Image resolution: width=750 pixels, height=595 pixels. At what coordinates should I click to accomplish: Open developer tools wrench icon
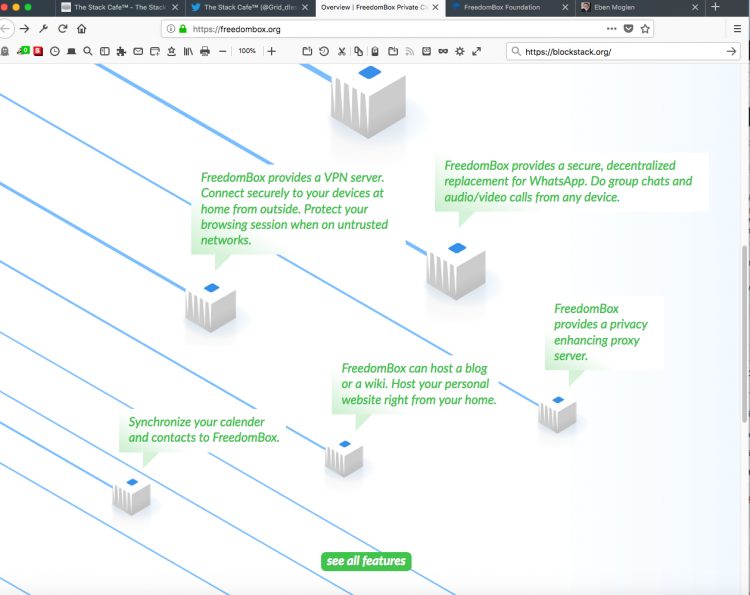(44, 29)
